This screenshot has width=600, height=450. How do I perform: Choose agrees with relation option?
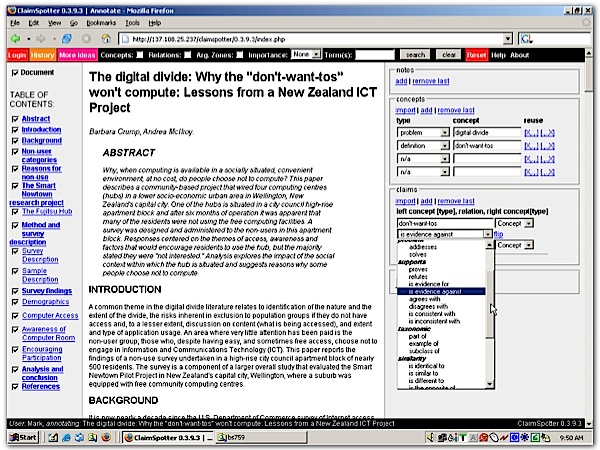(425, 299)
